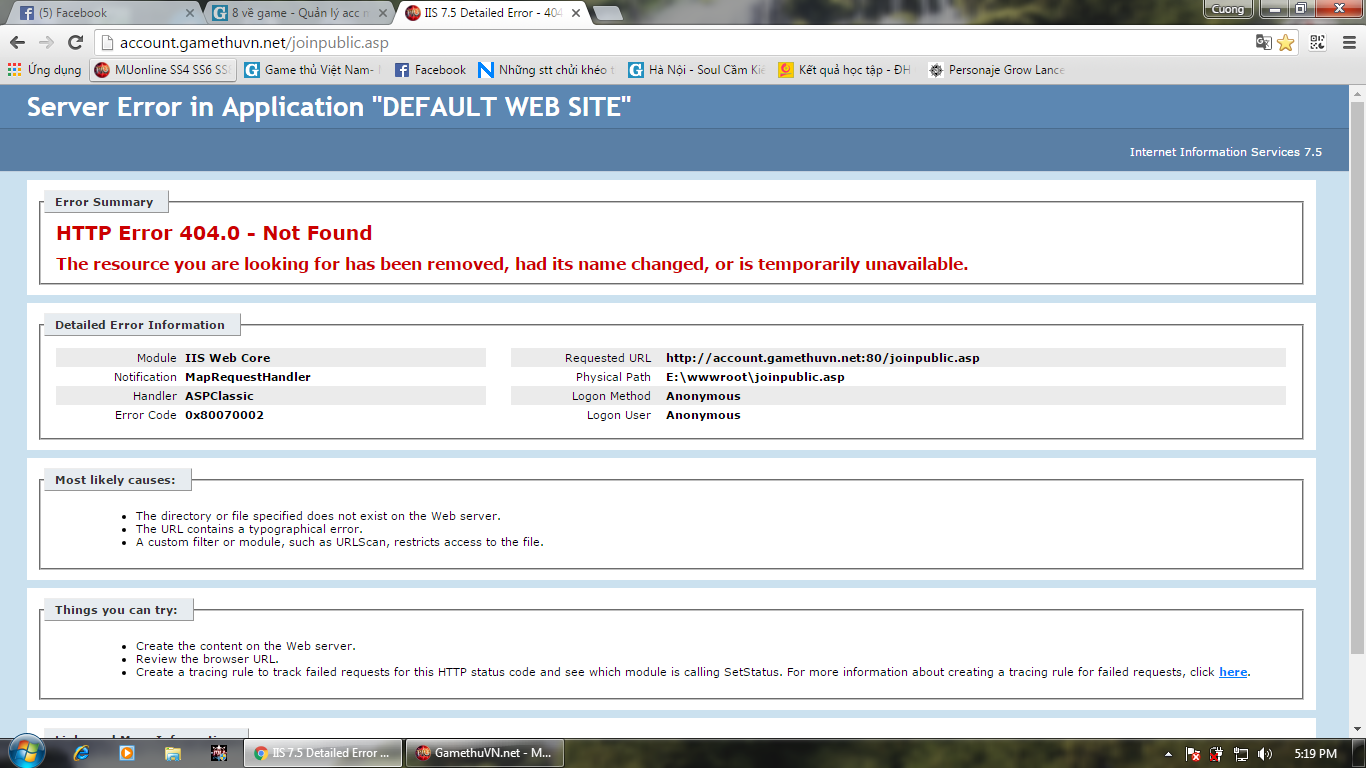Open the Personaje Grow Lance bookmark
Screen dimensions: 1366x768
pos(996,70)
